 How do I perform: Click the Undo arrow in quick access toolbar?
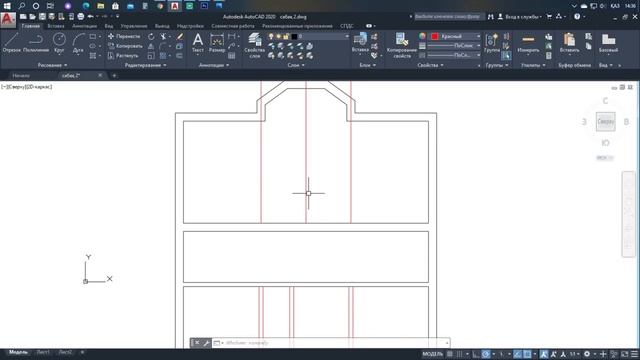(x=91, y=17)
